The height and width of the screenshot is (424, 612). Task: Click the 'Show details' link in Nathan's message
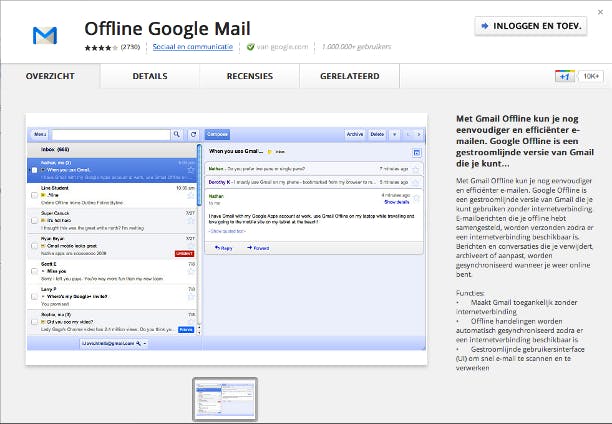(396, 202)
